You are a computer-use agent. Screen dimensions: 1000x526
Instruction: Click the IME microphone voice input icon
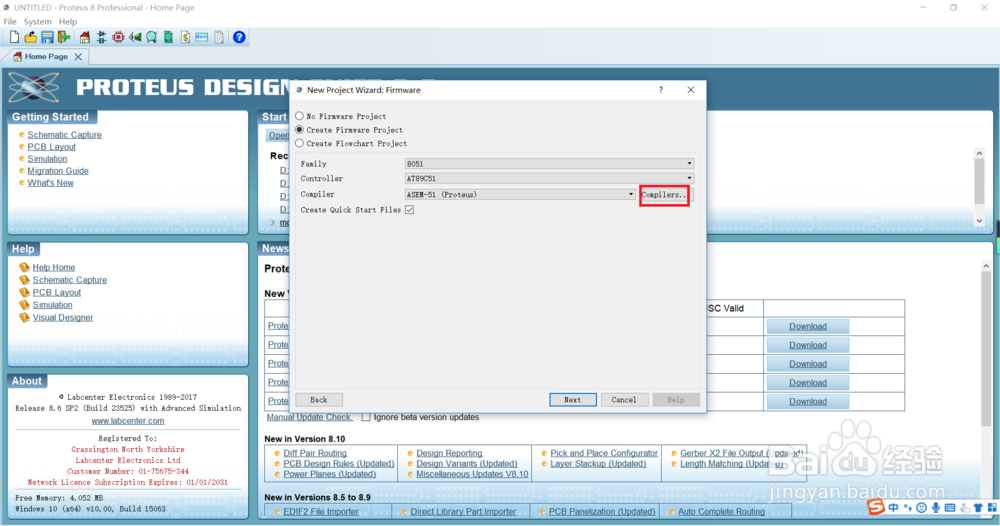936,508
